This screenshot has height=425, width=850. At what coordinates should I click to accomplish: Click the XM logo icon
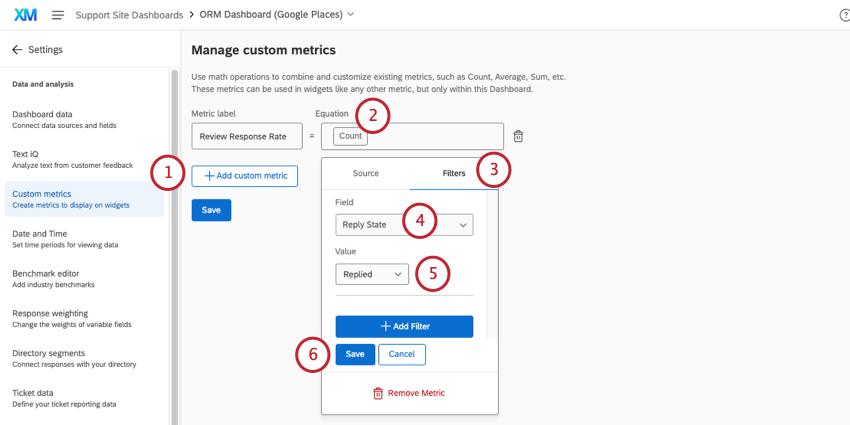pos(24,15)
